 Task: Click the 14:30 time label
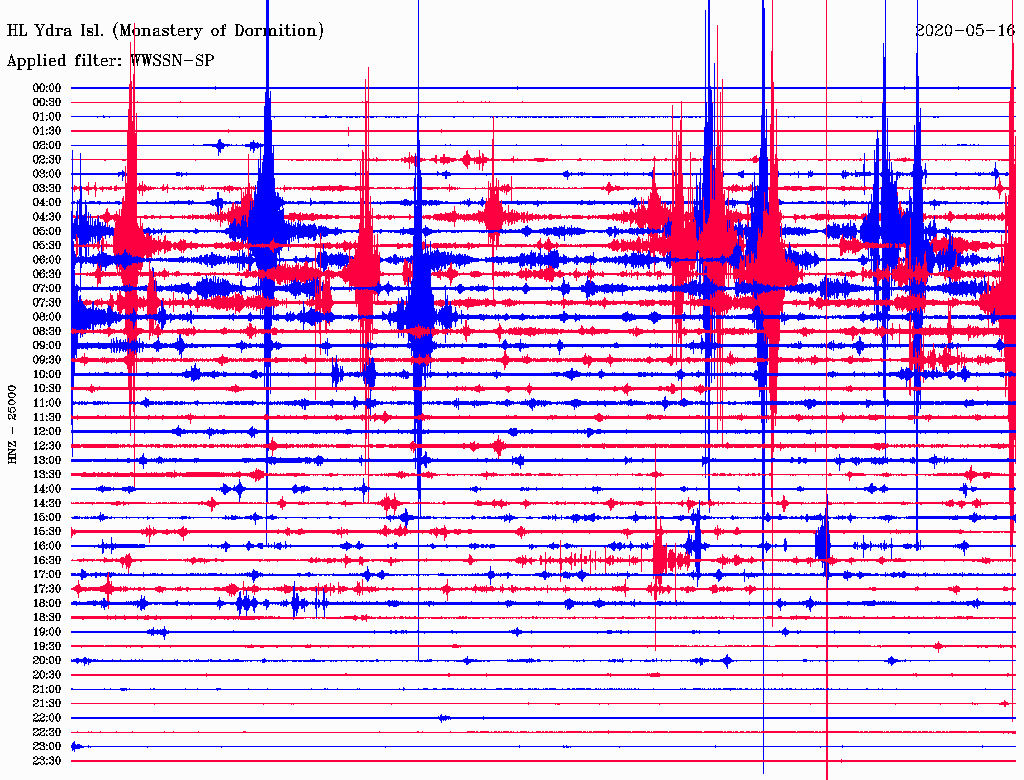(x=47, y=503)
